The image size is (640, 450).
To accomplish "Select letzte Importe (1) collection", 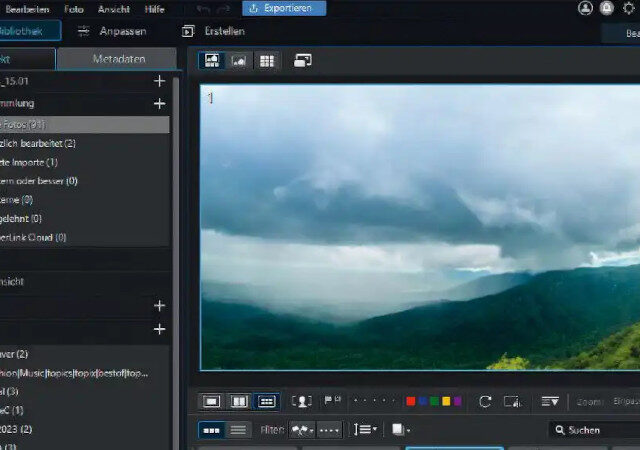I will pos(84,162).
